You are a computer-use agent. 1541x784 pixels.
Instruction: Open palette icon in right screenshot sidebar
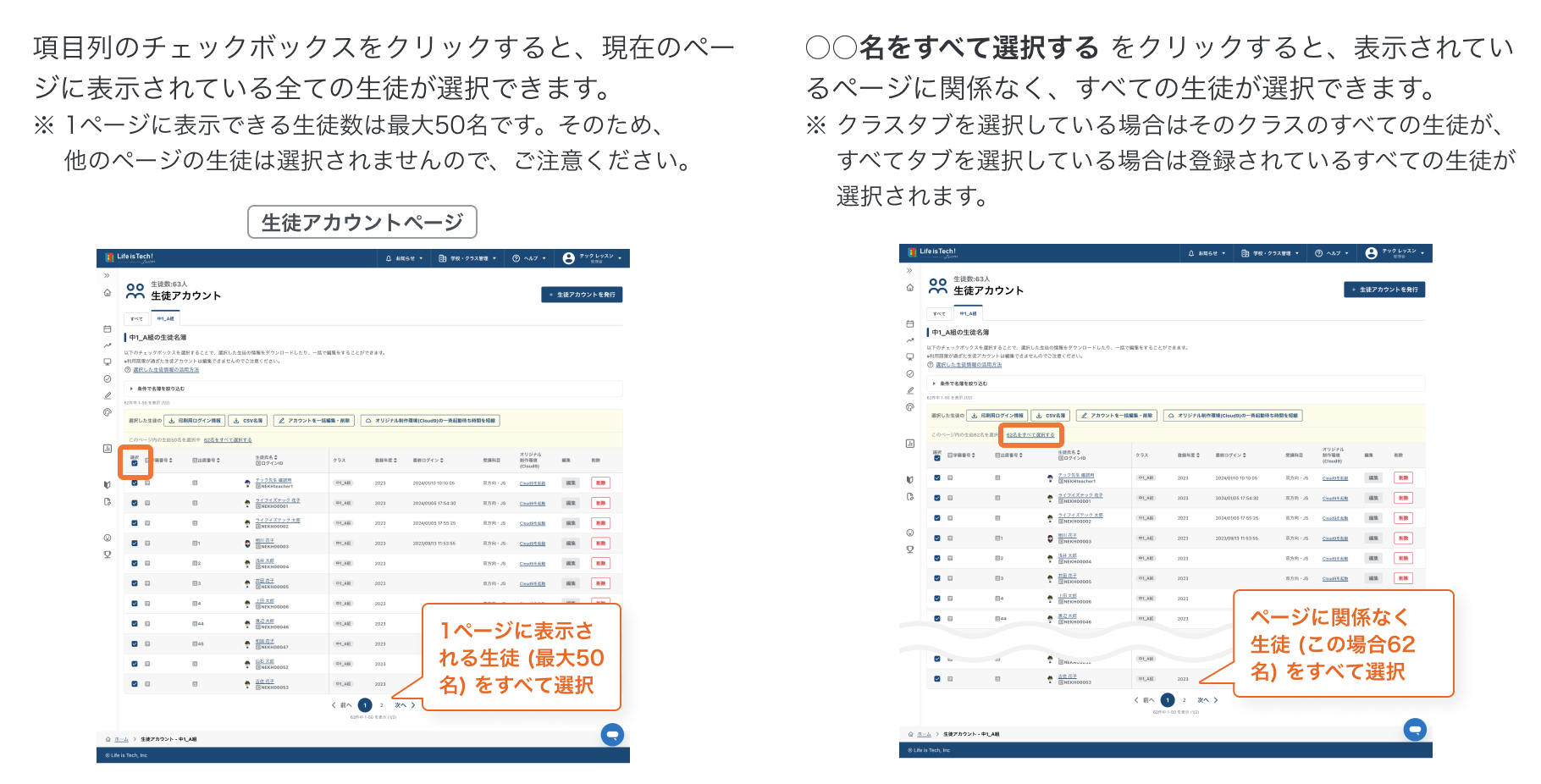(910, 407)
